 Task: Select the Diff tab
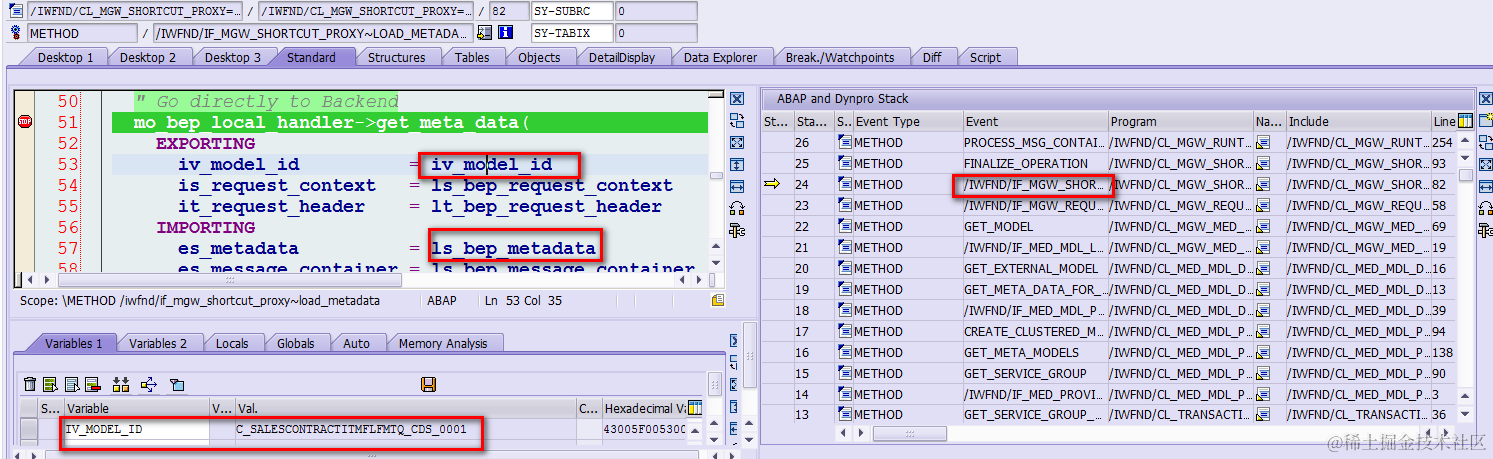click(932, 57)
